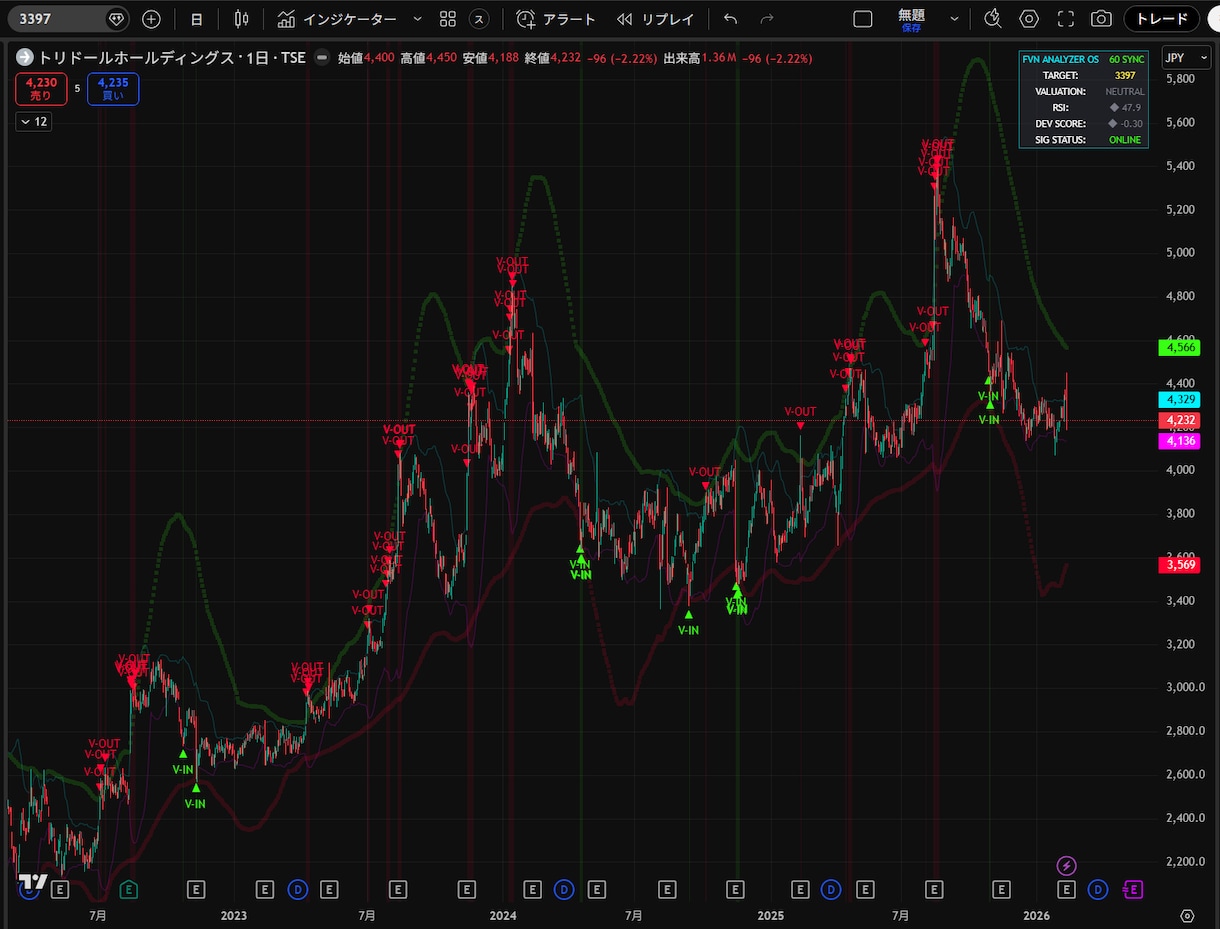Take a chart snapshot with the camera
Viewport: 1220px width, 929px height.
coord(1101,19)
